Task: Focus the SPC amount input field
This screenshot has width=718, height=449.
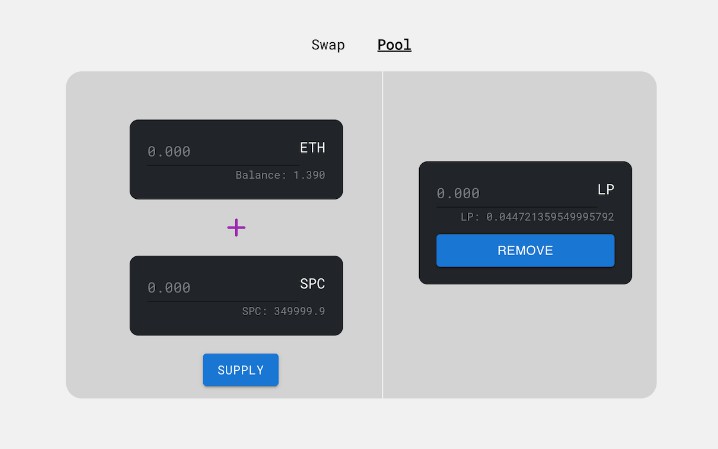Action: pyautogui.click(x=210, y=287)
